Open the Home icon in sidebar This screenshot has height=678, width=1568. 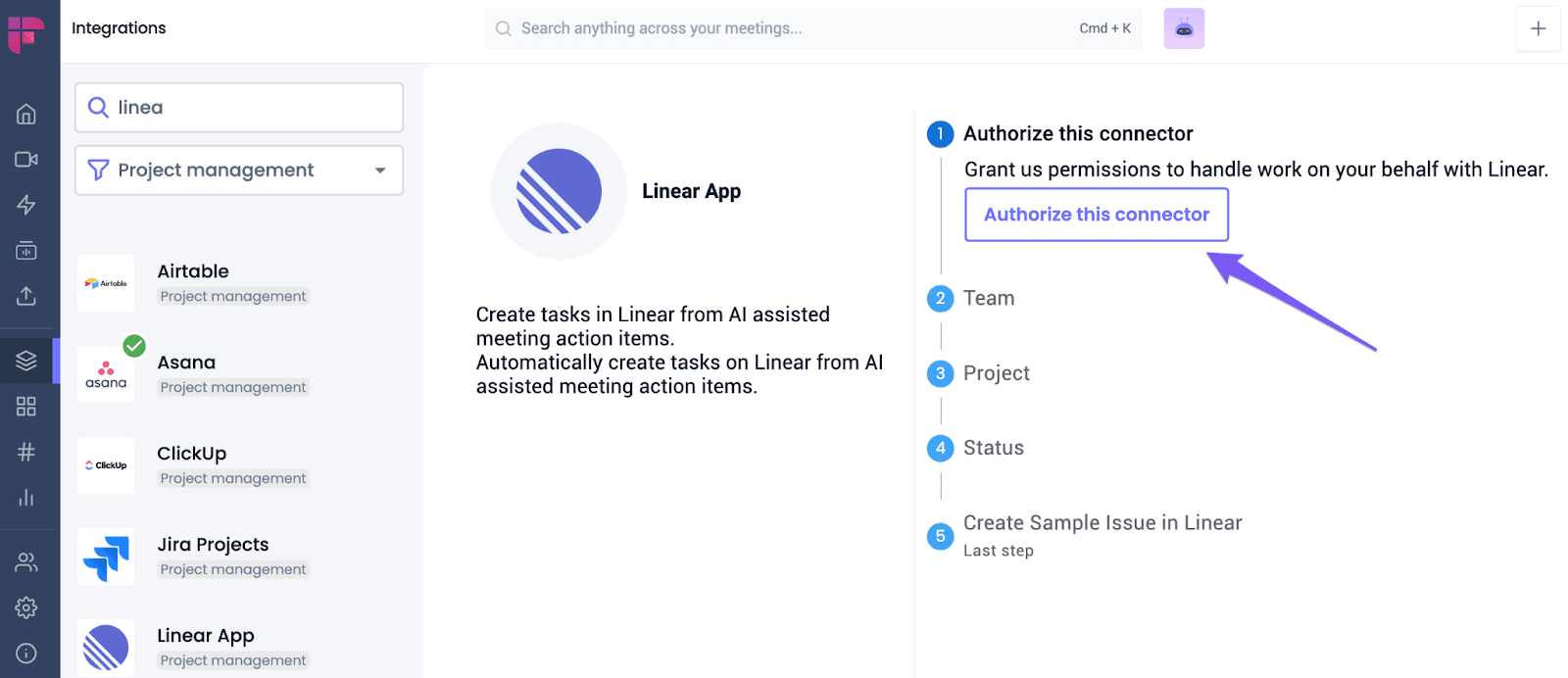click(x=26, y=114)
